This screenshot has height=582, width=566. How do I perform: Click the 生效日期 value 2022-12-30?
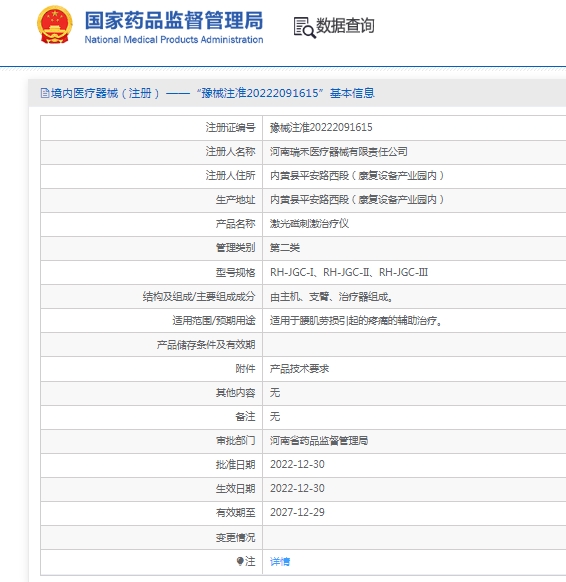click(297, 488)
